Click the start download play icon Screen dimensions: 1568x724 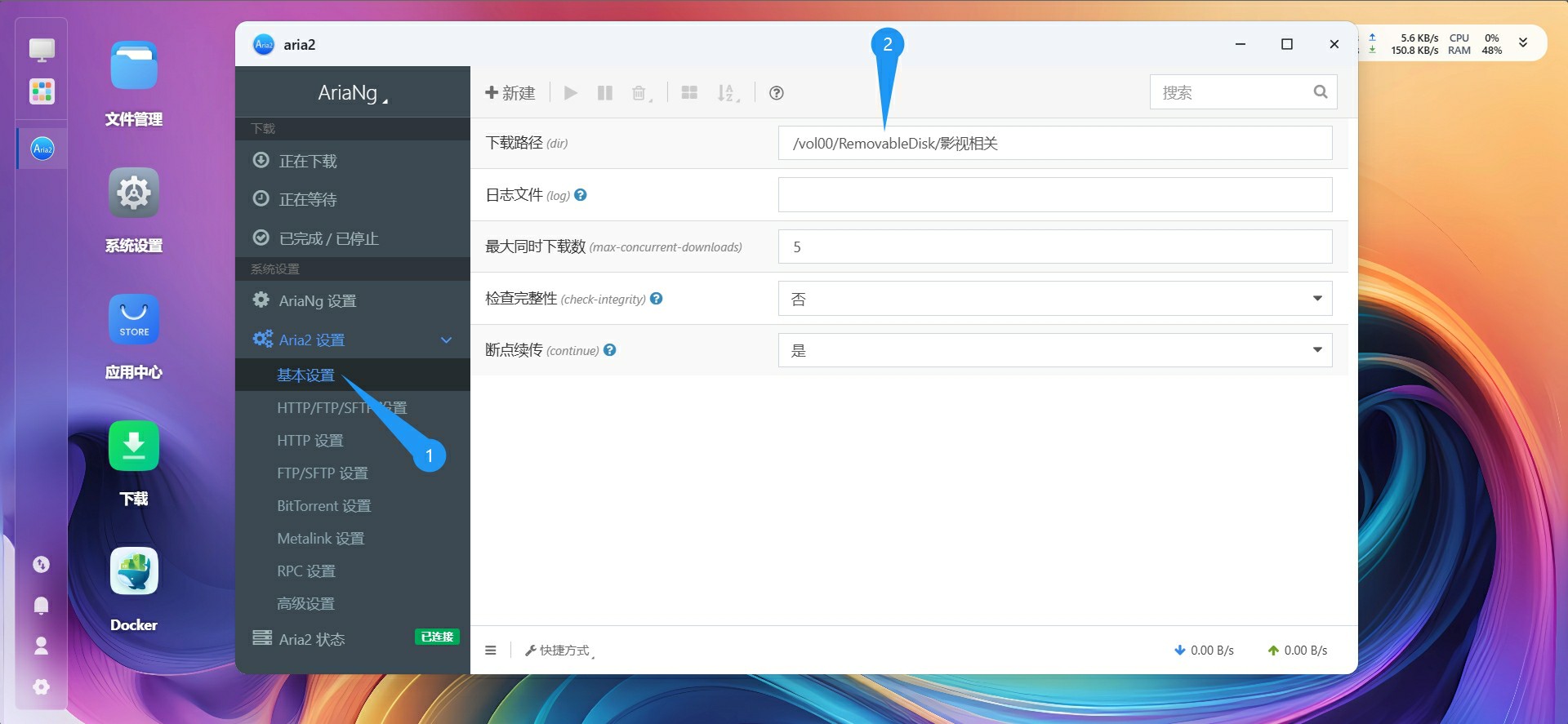click(x=571, y=93)
